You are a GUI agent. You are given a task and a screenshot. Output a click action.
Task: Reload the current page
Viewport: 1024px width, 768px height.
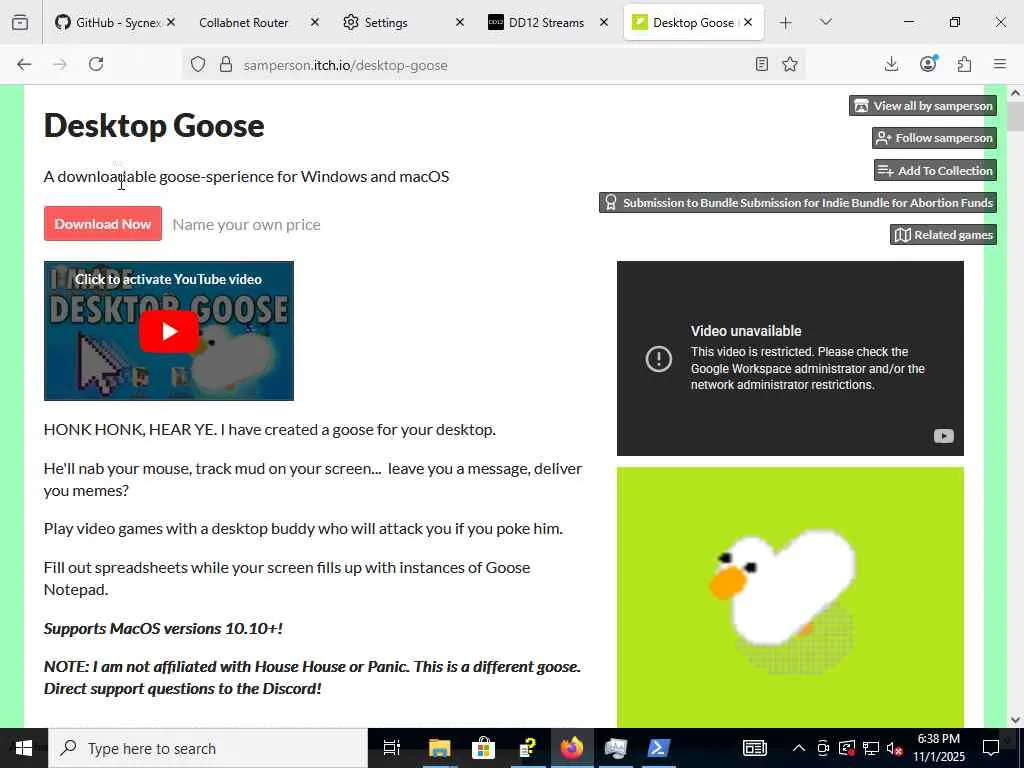[x=96, y=64]
